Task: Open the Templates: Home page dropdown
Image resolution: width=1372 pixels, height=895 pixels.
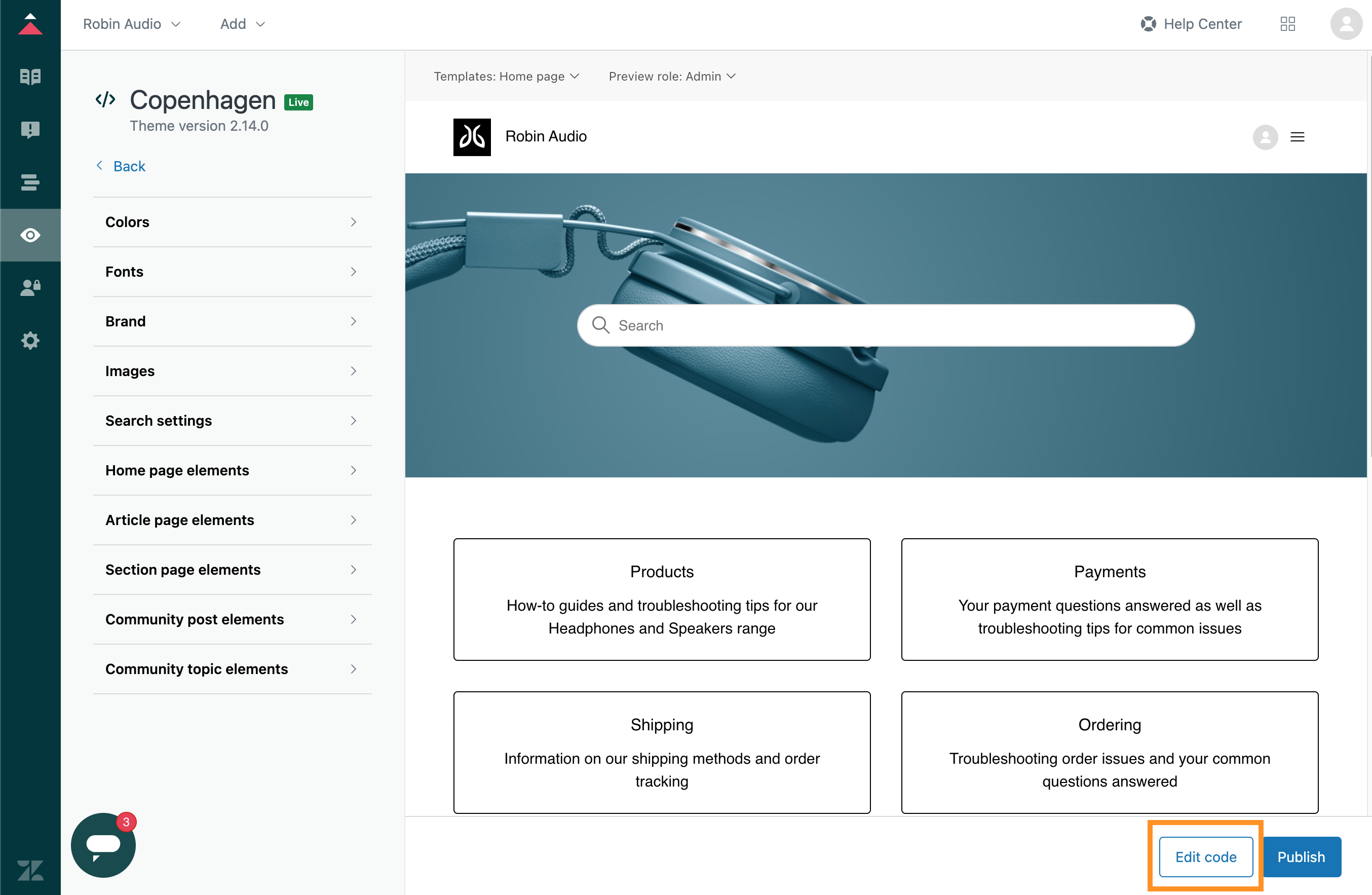Action: point(506,76)
